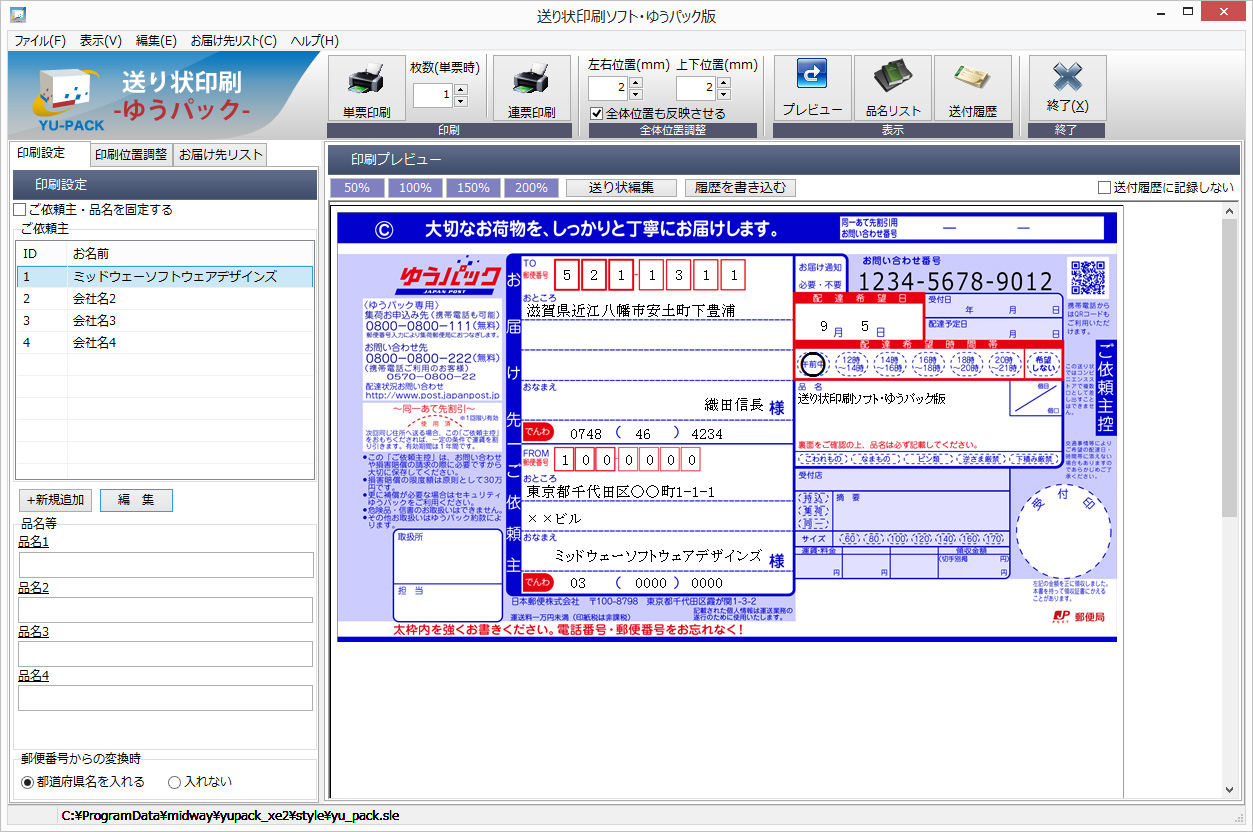Click the 枚数(単票時) number field
The width and height of the screenshot is (1253, 832).
click(433, 95)
